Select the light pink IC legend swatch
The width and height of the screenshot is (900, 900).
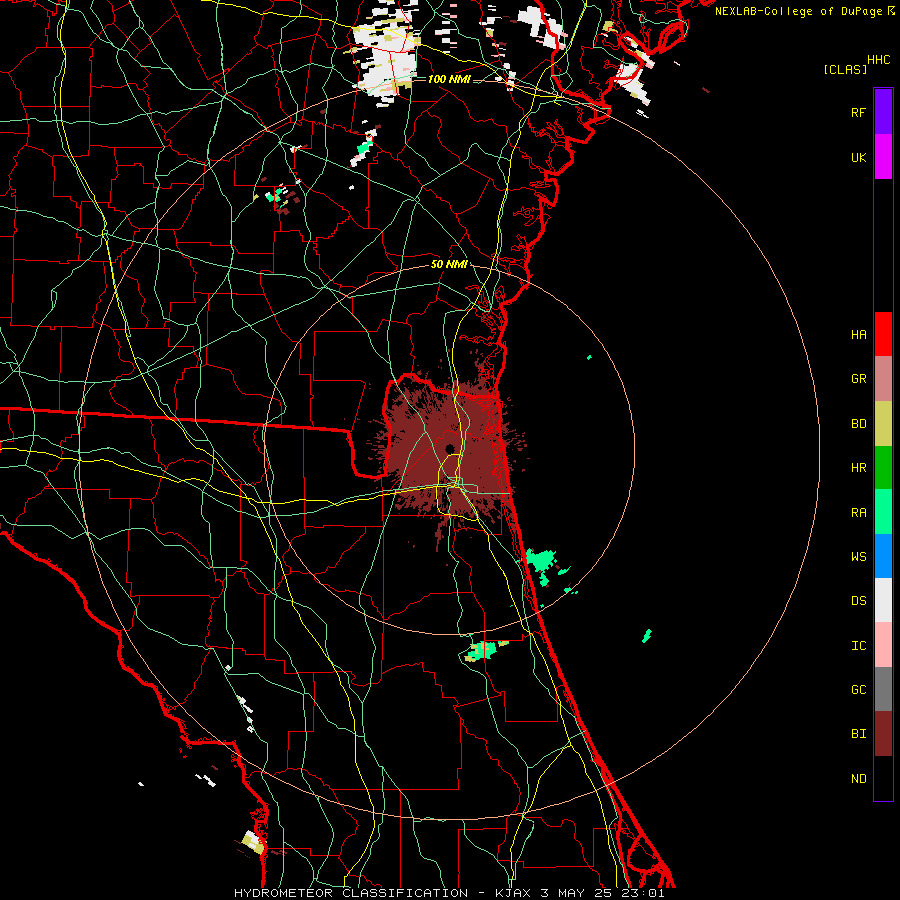coord(883,645)
